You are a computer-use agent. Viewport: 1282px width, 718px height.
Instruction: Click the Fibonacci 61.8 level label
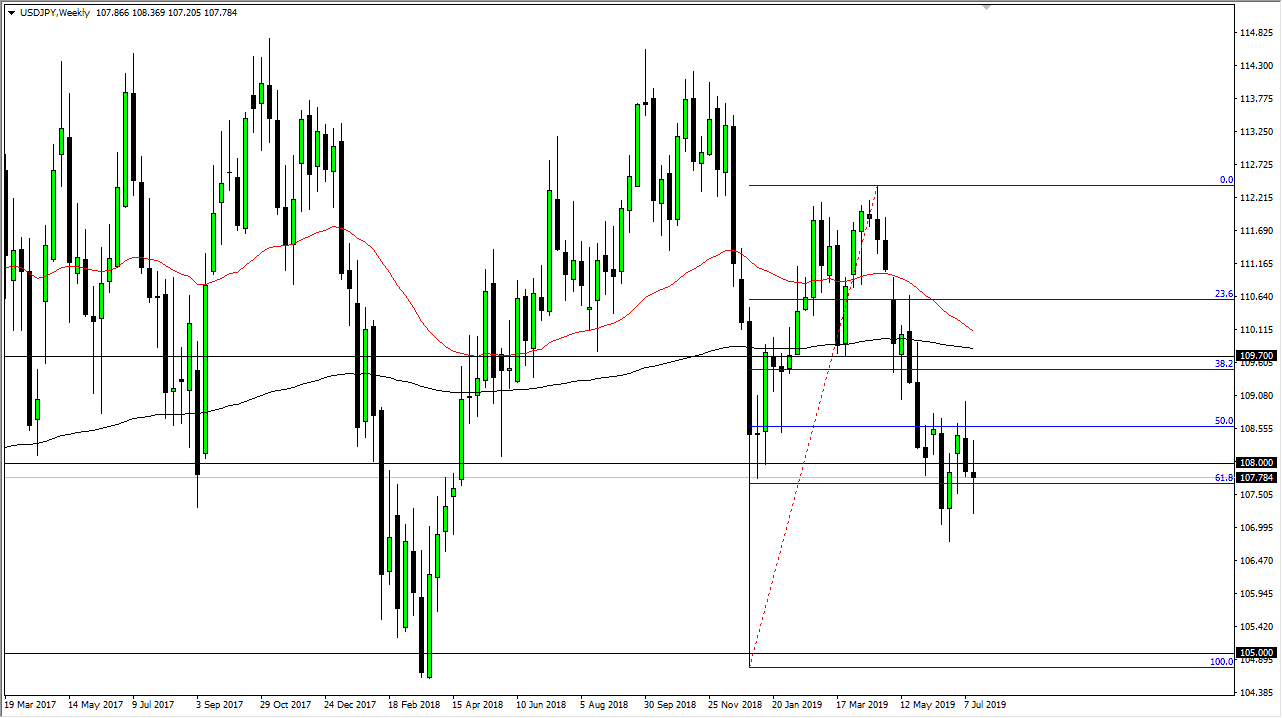(x=1223, y=478)
